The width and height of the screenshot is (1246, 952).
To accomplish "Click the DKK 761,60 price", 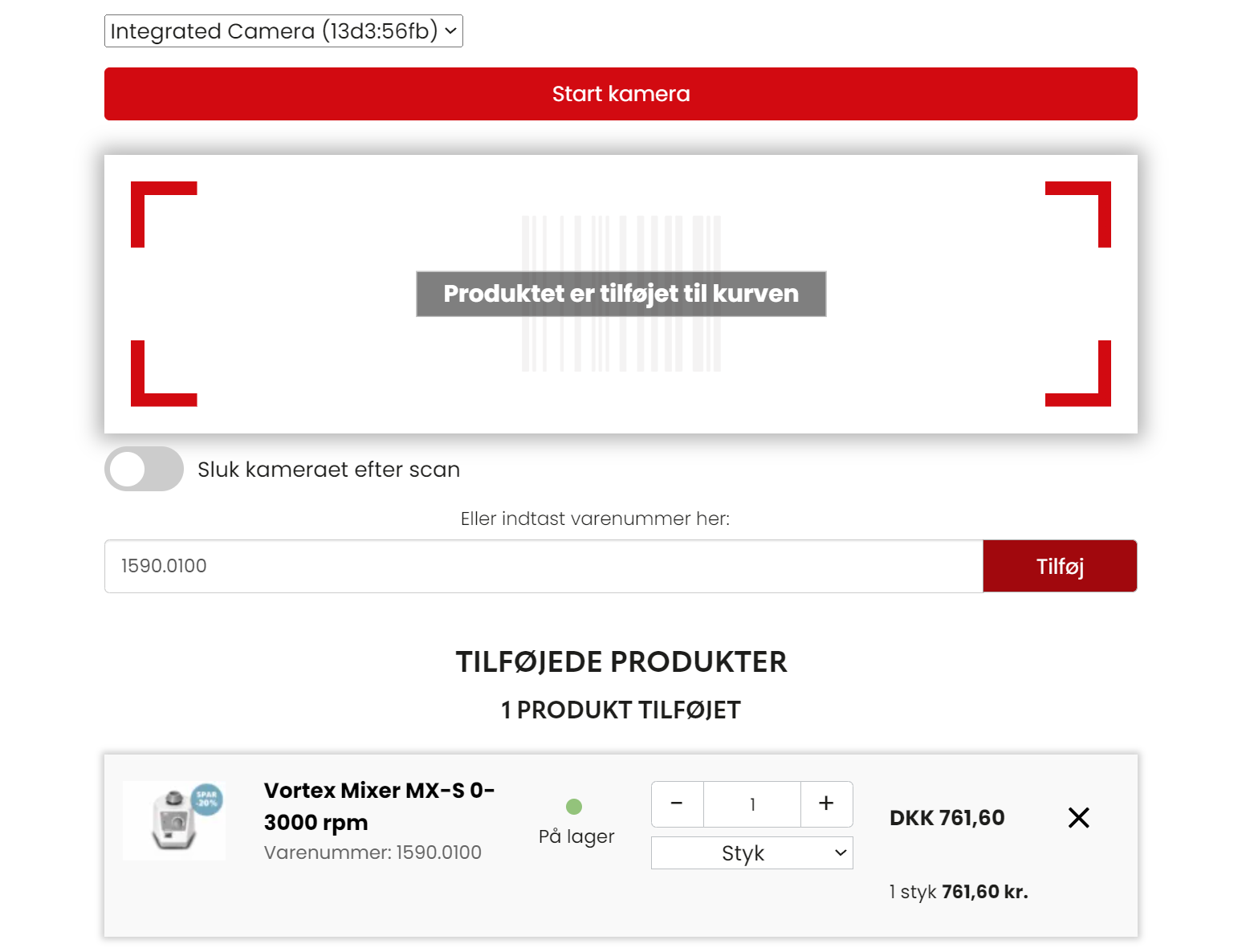I will point(947,817).
